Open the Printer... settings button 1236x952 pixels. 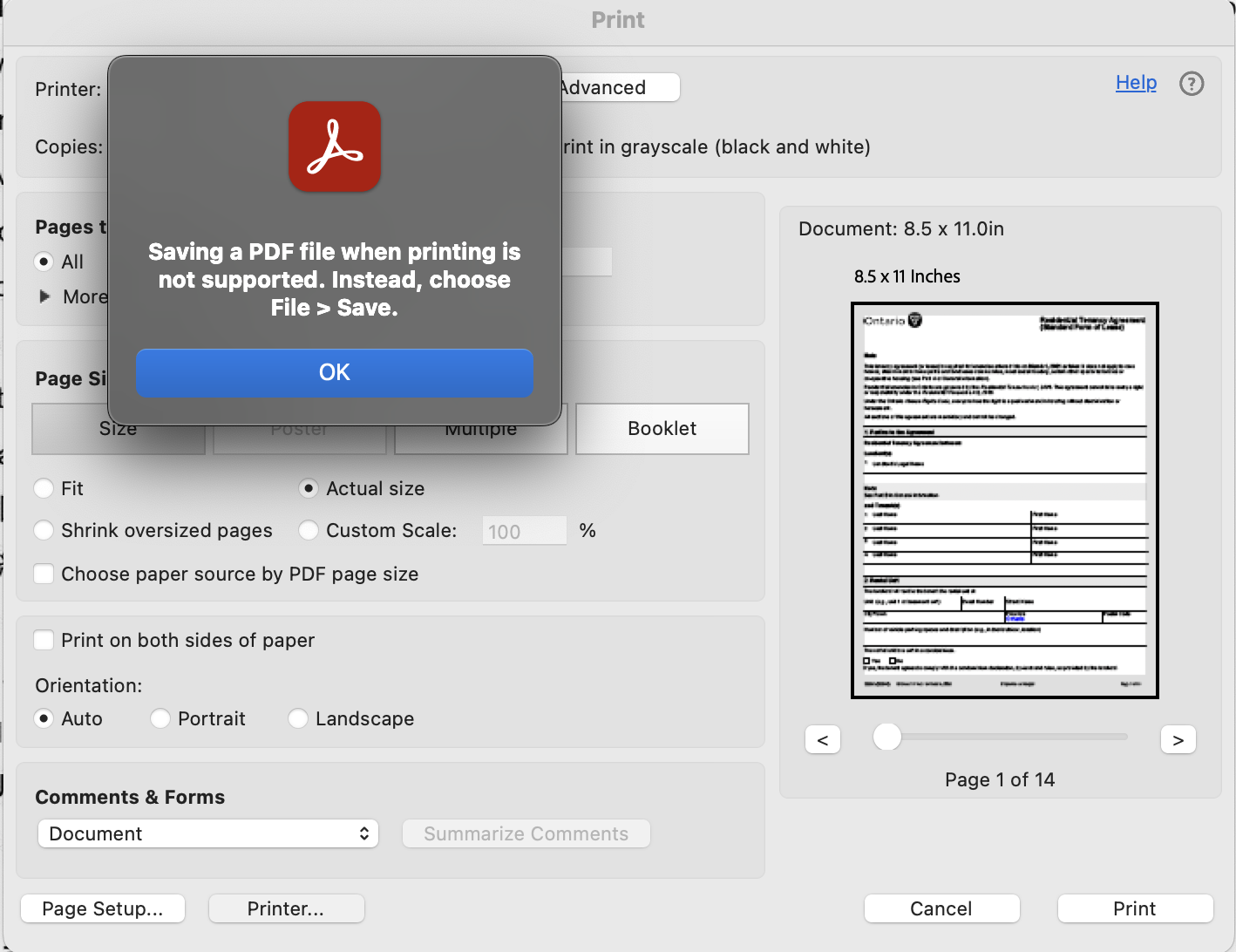coord(286,908)
